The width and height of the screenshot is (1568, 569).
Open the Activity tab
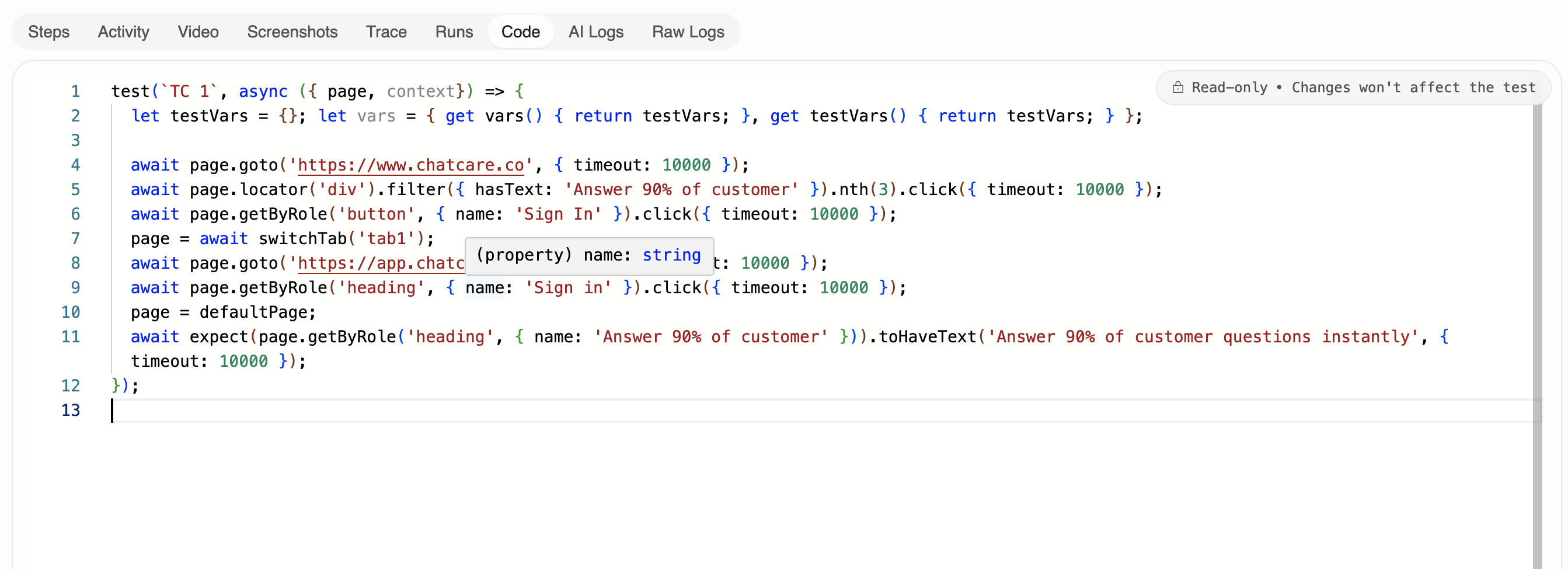123,32
